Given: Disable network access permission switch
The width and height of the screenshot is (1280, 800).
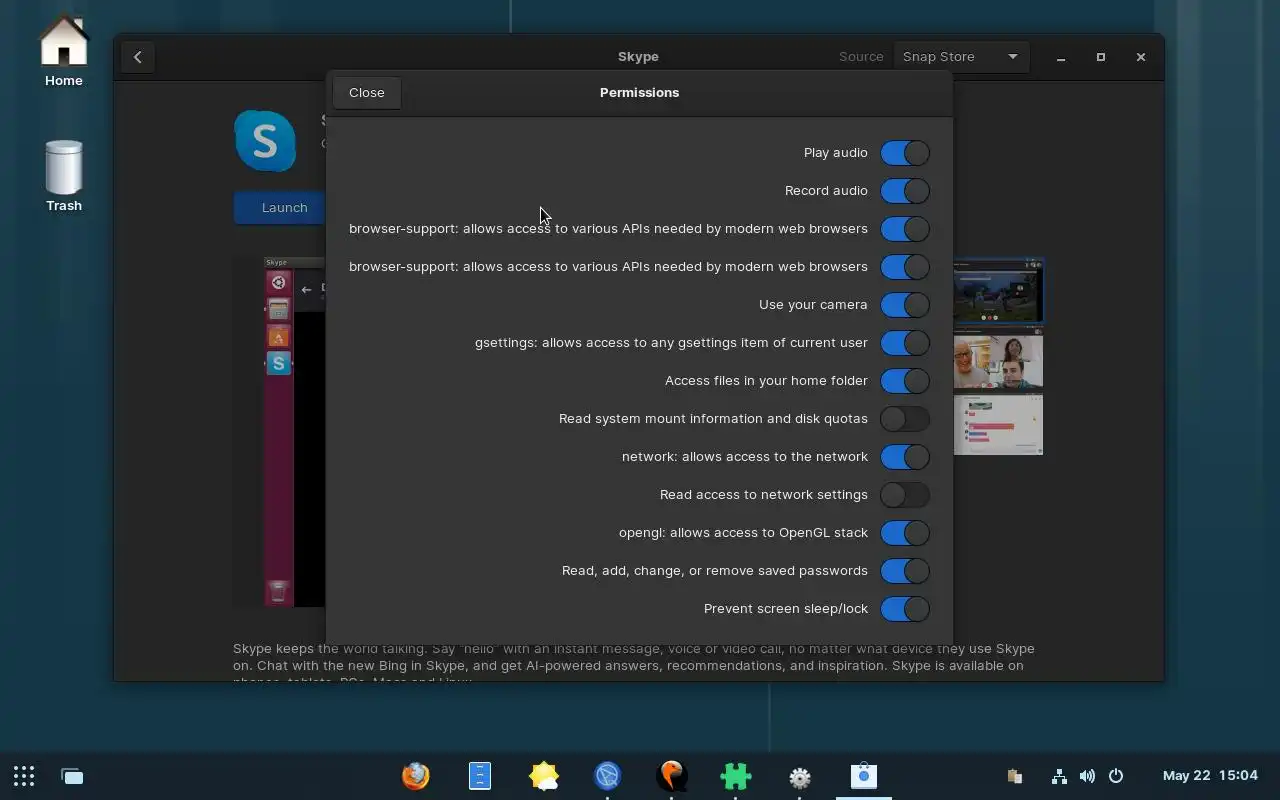Looking at the screenshot, I should pos(905,457).
